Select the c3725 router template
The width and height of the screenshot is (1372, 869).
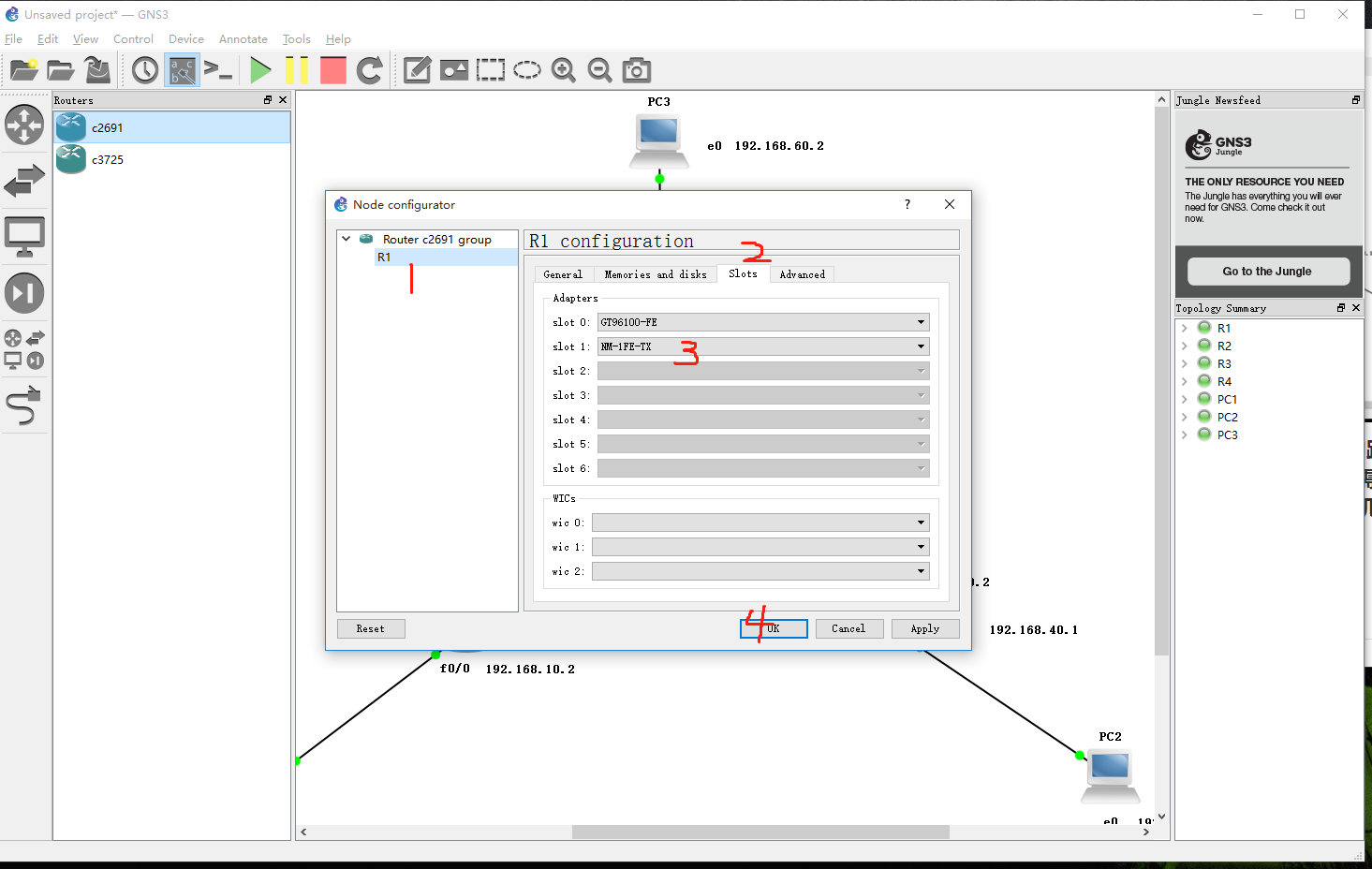pyautogui.click(x=172, y=159)
